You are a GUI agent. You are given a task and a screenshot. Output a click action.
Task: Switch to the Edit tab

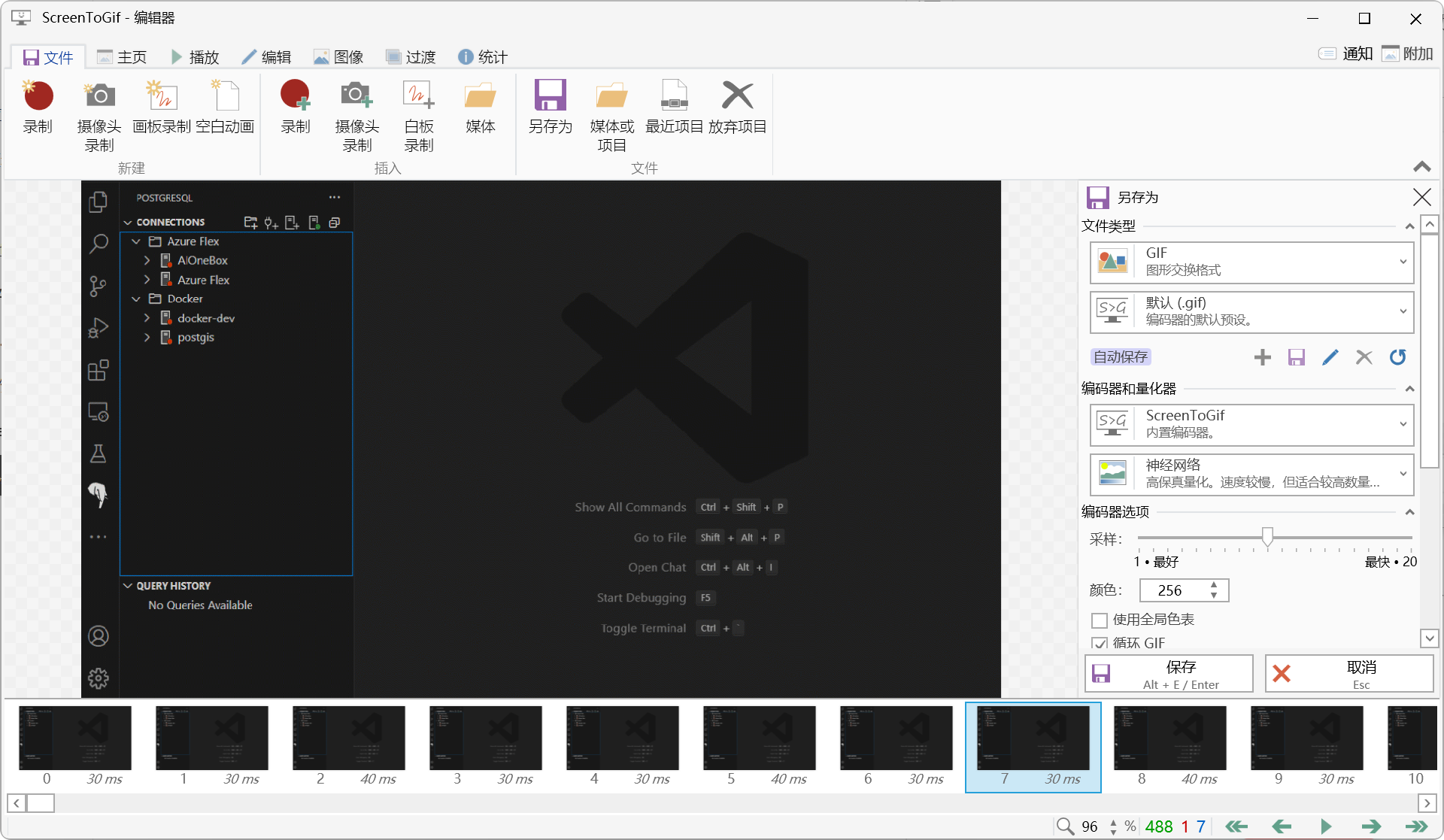coord(266,57)
